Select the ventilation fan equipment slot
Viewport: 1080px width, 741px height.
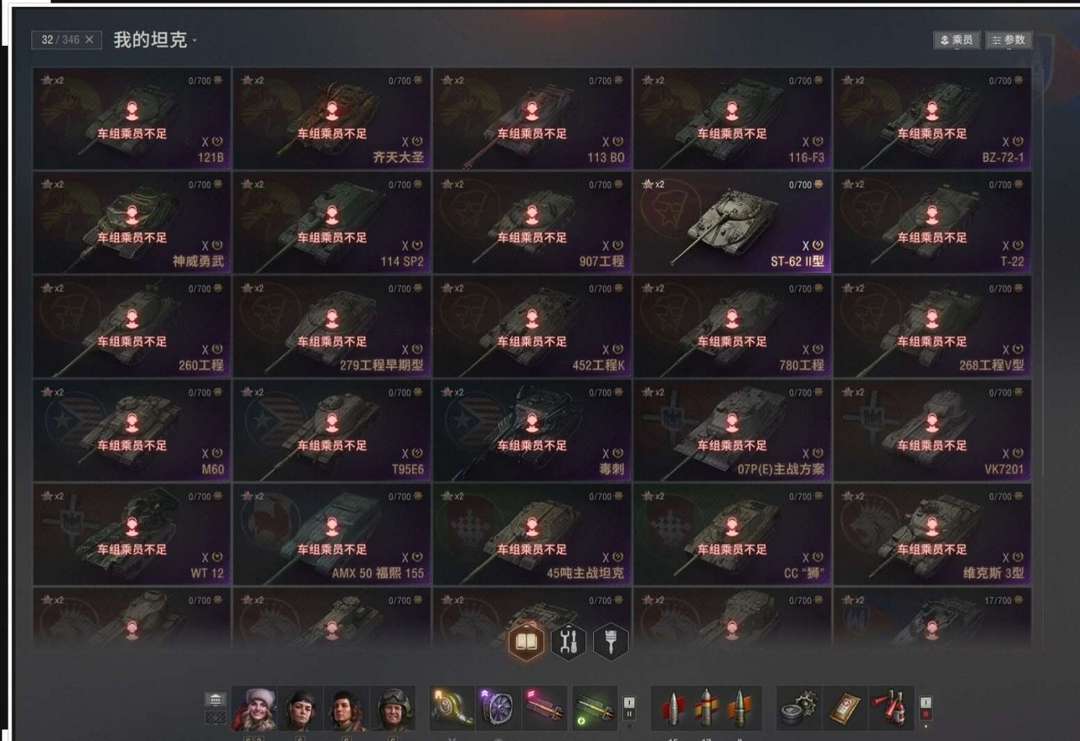(498, 708)
